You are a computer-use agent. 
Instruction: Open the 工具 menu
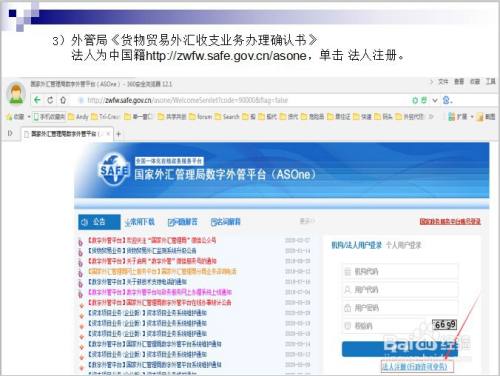(x=491, y=81)
